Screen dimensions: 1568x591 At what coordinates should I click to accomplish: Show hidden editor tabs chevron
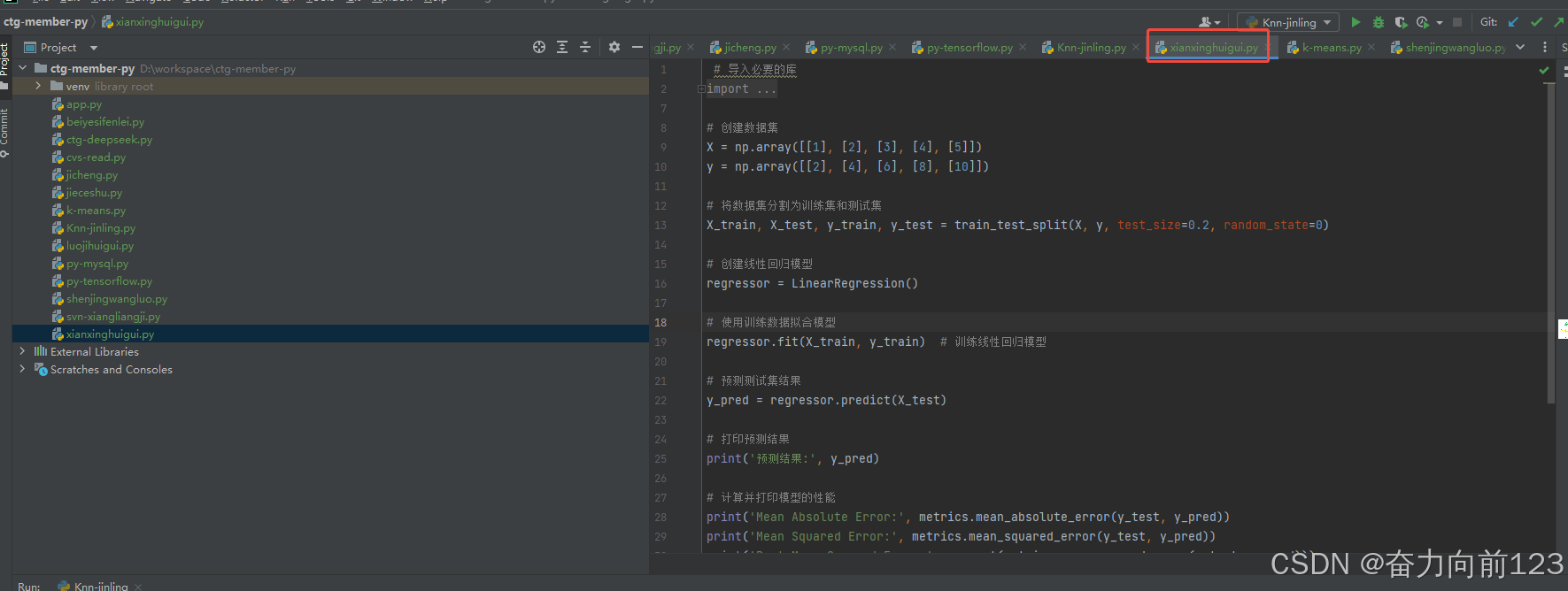[x=1520, y=47]
